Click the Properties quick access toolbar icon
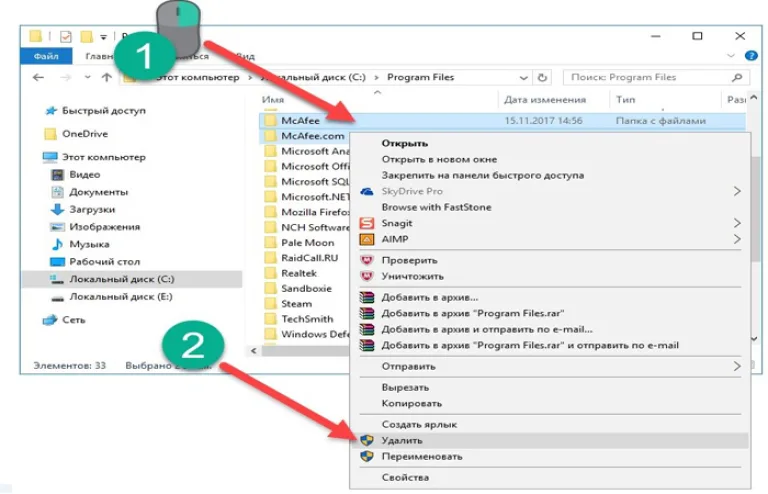The height and width of the screenshot is (494, 768). coord(66,36)
